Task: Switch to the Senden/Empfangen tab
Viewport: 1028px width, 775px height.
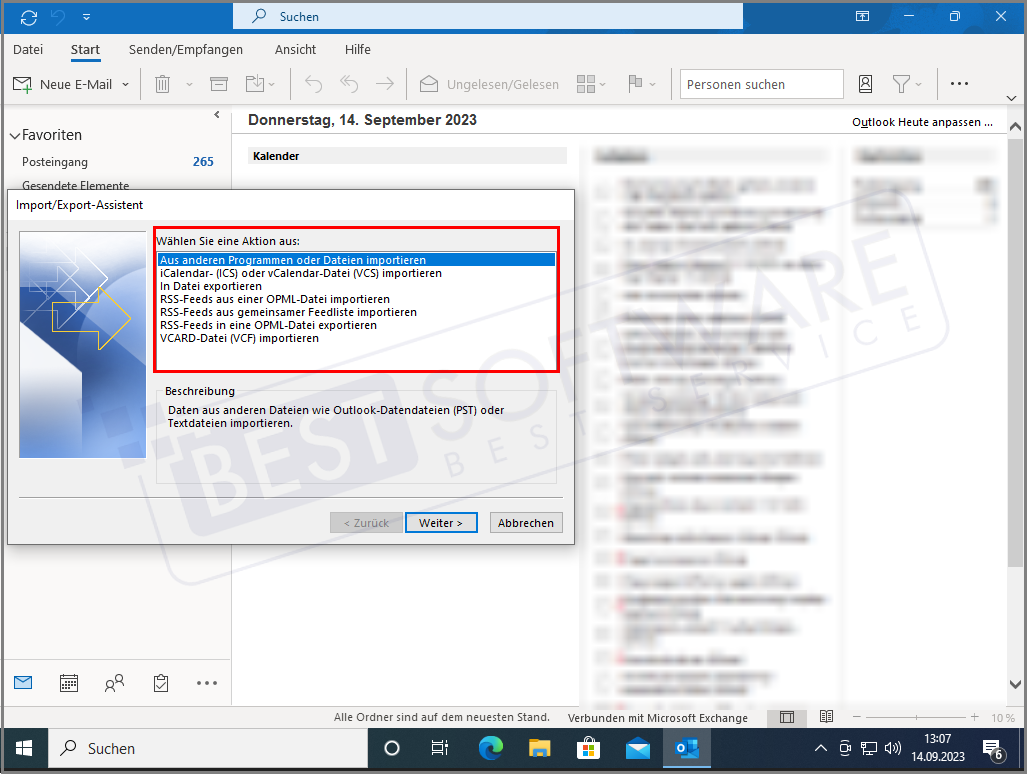Action: (185, 50)
